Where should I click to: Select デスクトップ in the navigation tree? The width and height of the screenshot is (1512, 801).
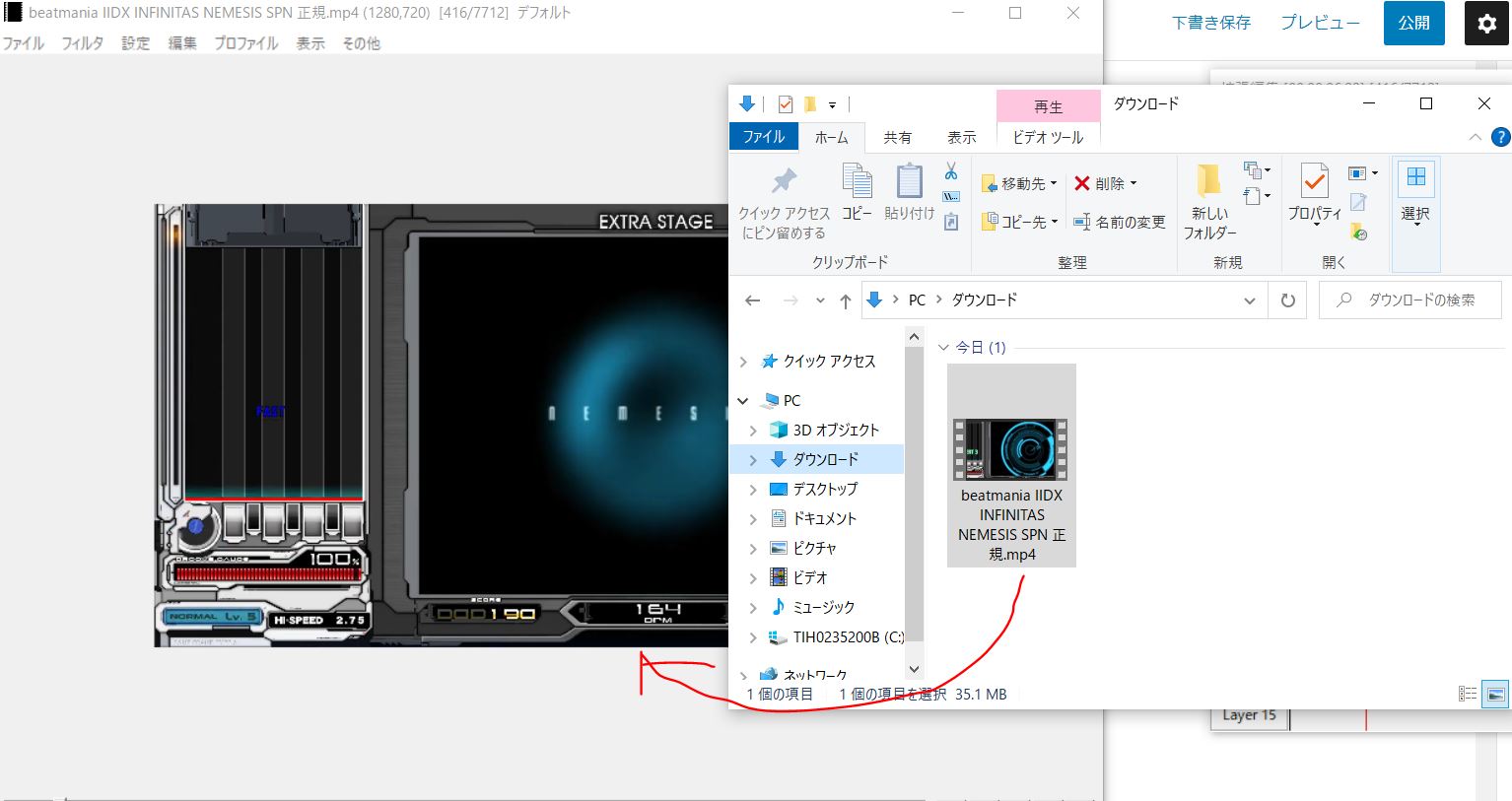(825, 489)
